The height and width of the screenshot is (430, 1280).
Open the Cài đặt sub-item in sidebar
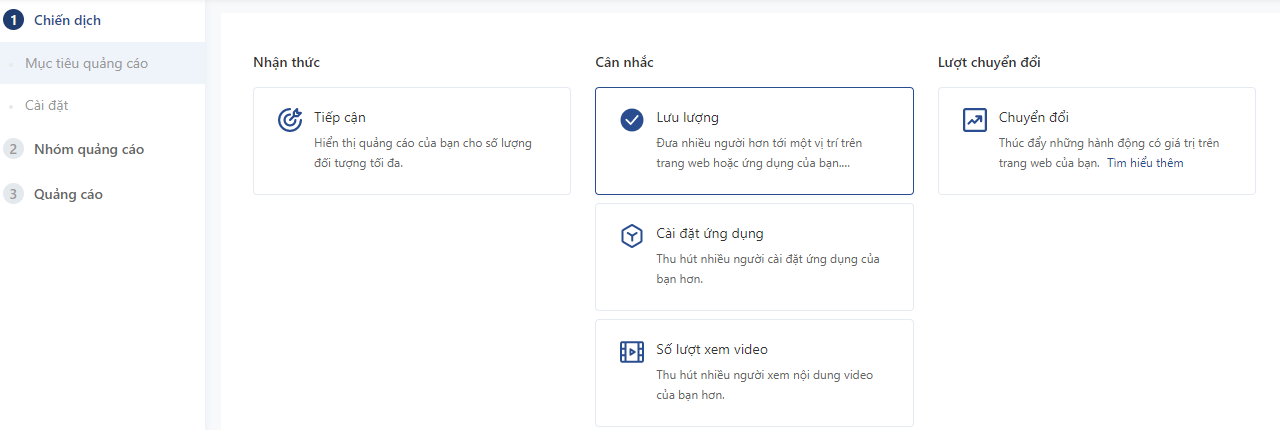(x=46, y=105)
